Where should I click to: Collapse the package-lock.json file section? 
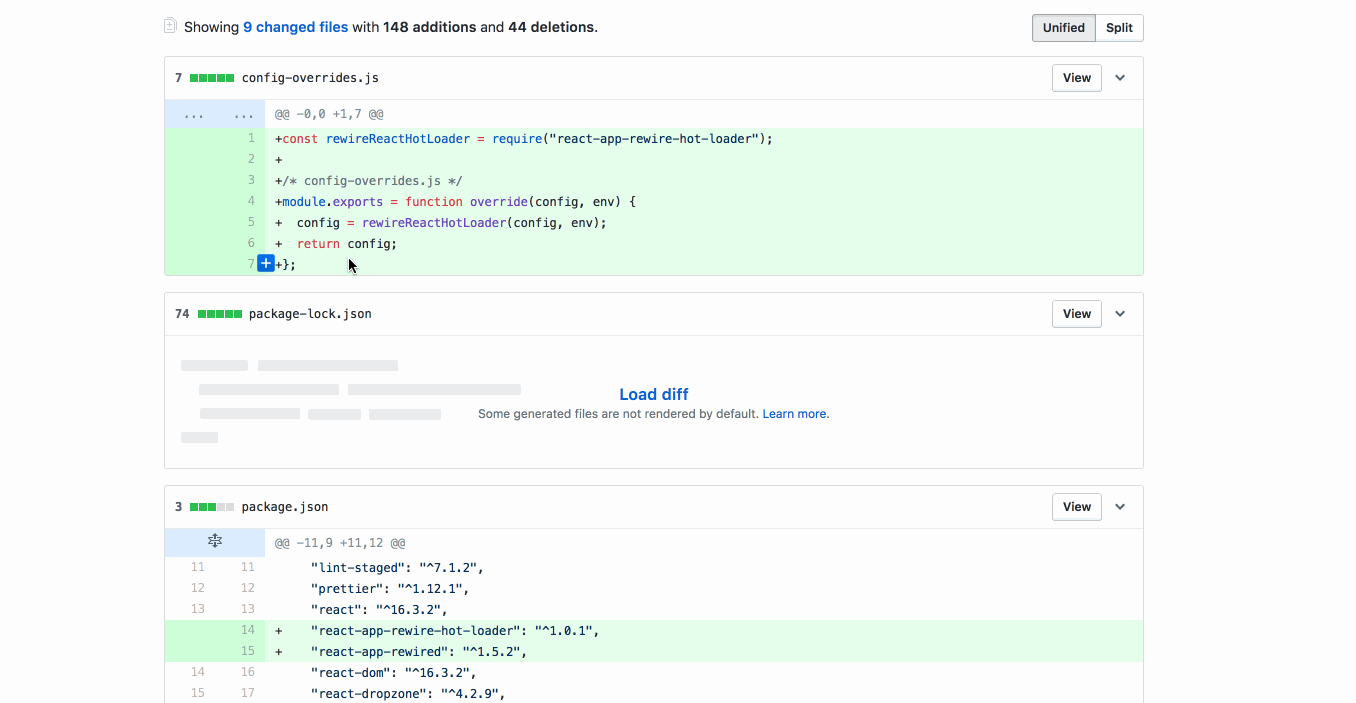1120,314
